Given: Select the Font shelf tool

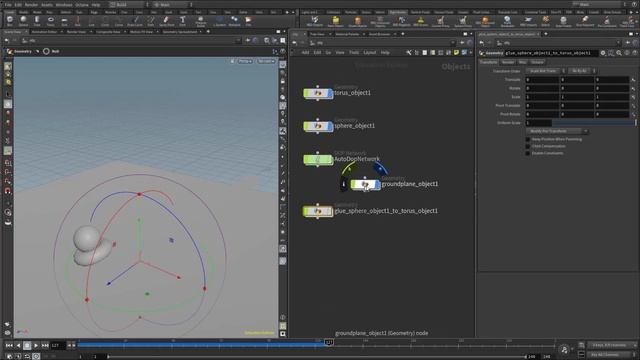Looking at the screenshot, I should (x=182, y=20).
